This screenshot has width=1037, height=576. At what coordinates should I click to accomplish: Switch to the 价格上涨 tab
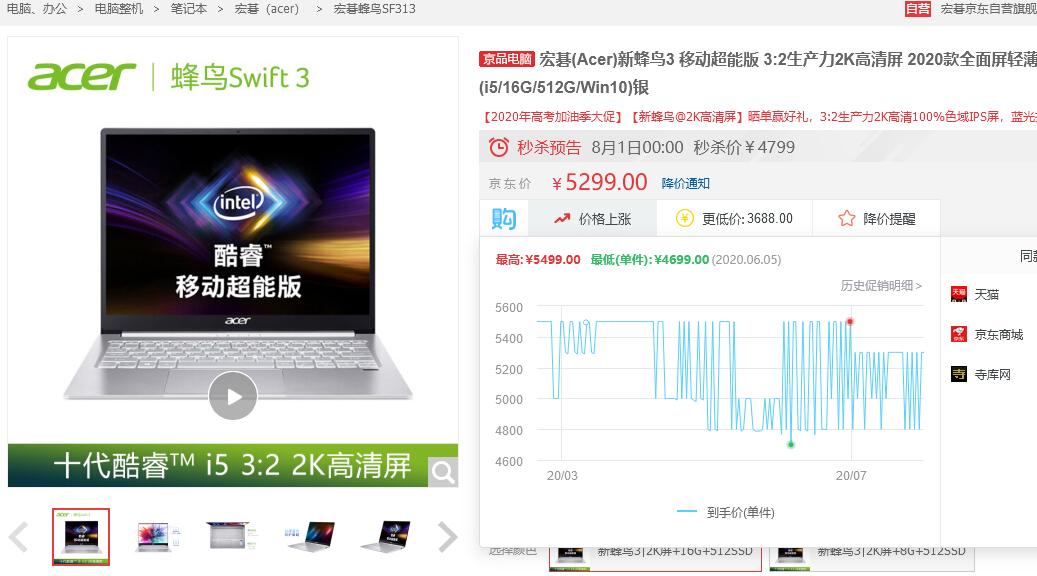[x=593, y=219]
